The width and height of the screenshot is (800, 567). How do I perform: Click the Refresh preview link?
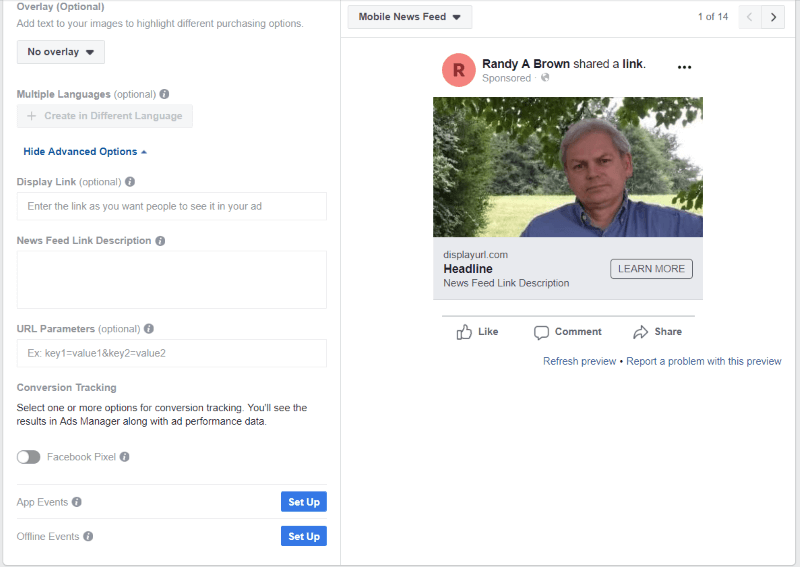[580, 361]
